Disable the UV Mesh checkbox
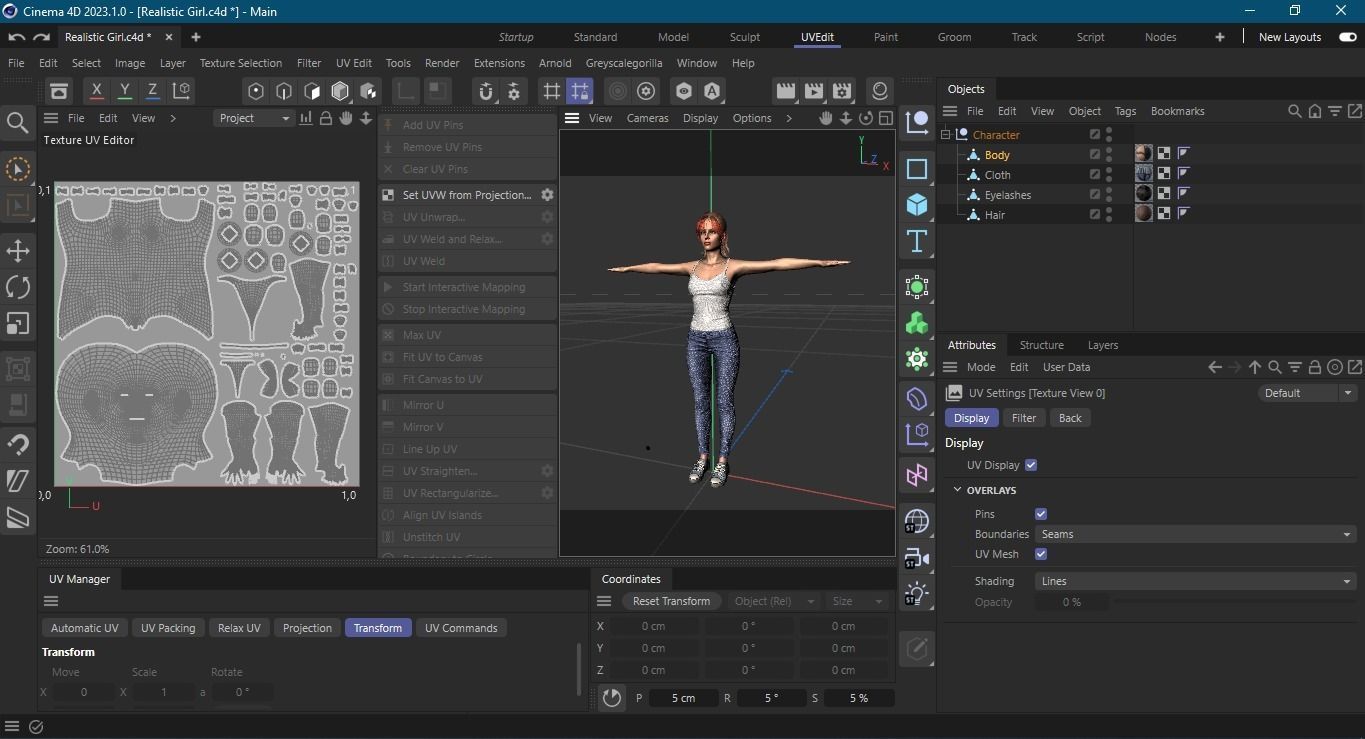1365x739 pixels. click(x=1041, y=554)
